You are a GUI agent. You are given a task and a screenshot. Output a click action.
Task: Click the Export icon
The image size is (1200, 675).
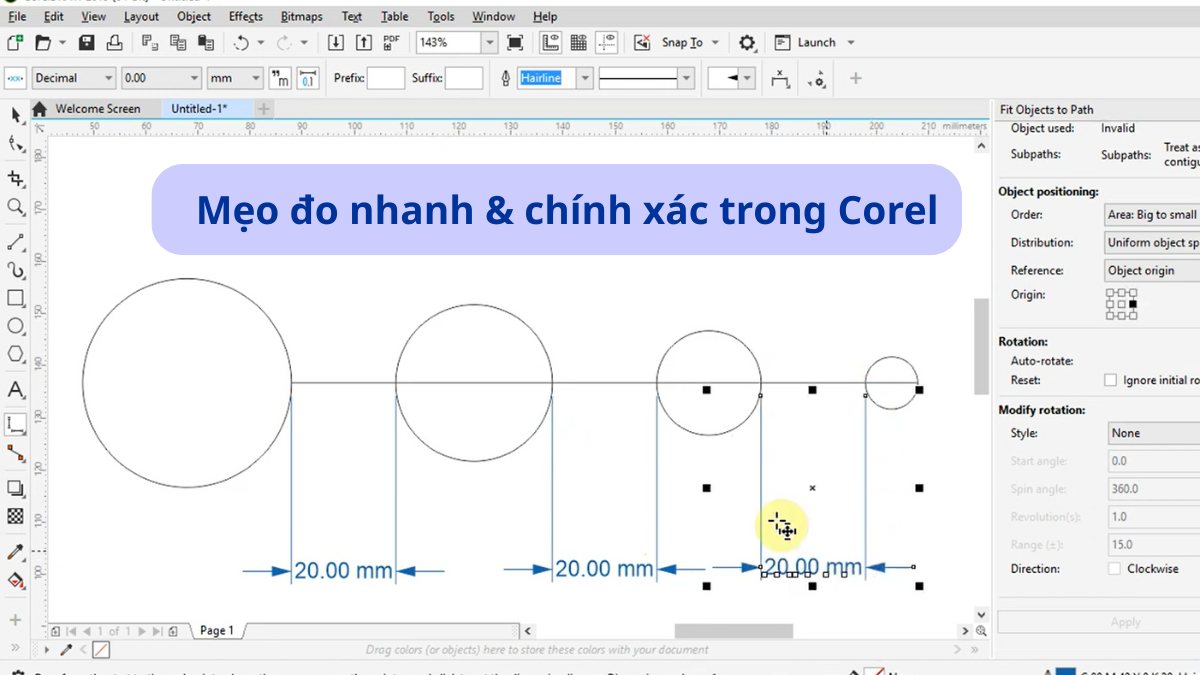point(364,42)
